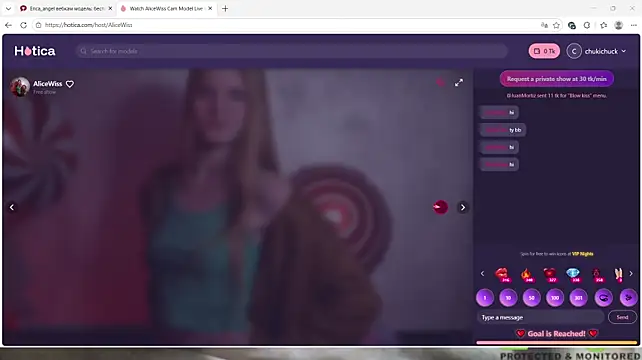Click the toy vibe purple circle

(x=604, y=298)
